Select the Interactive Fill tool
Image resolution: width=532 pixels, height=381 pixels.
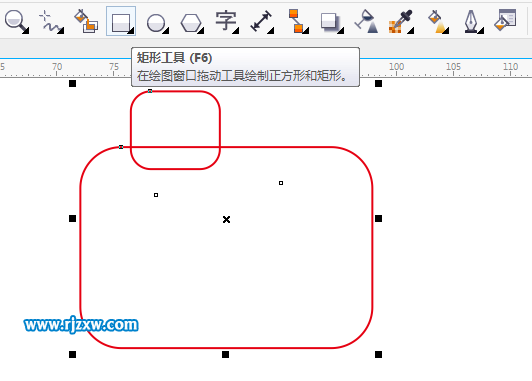pyautogui.click(x=437, y=22)
